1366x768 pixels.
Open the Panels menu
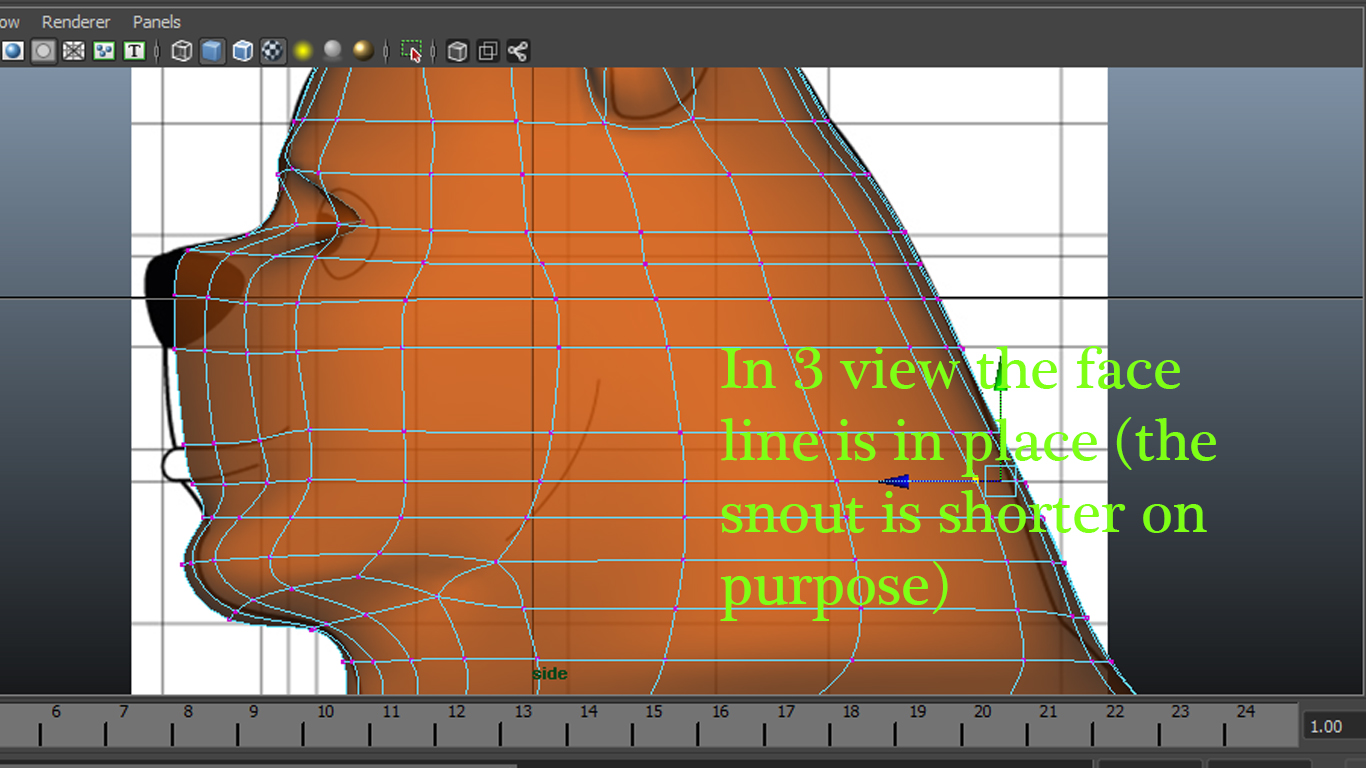[x=157, y=21]
